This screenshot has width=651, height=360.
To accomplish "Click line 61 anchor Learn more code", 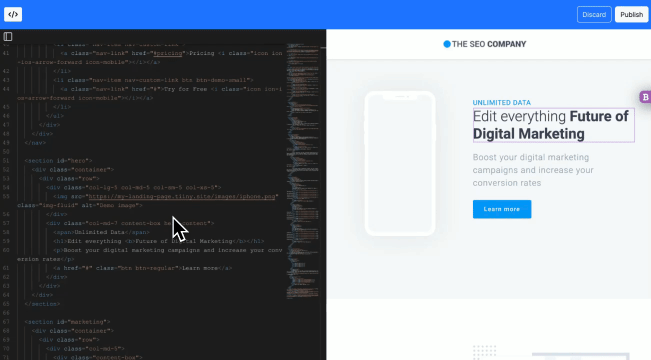I will 142,268.
